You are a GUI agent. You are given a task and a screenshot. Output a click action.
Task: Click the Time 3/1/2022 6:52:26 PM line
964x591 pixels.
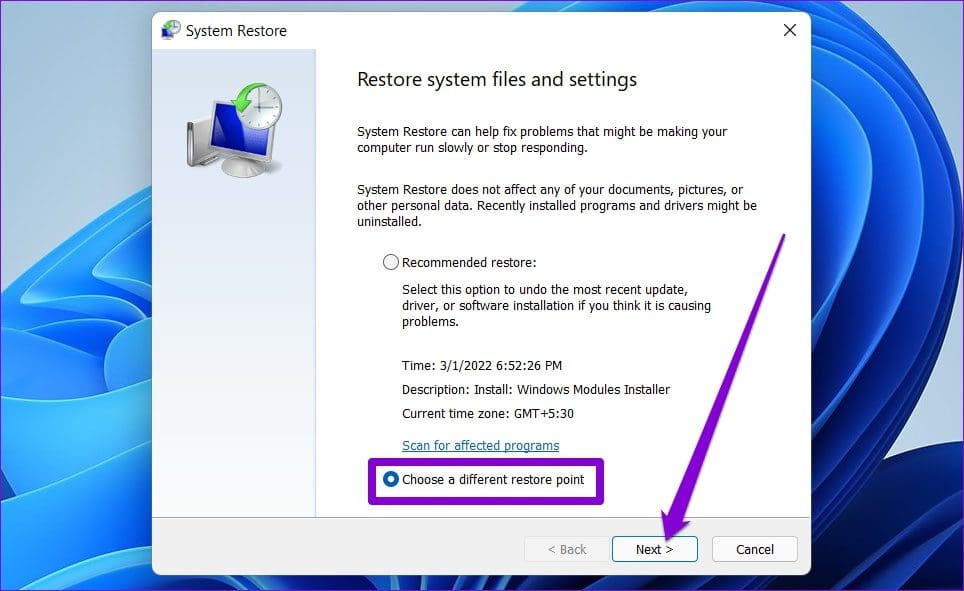[482, 365]
